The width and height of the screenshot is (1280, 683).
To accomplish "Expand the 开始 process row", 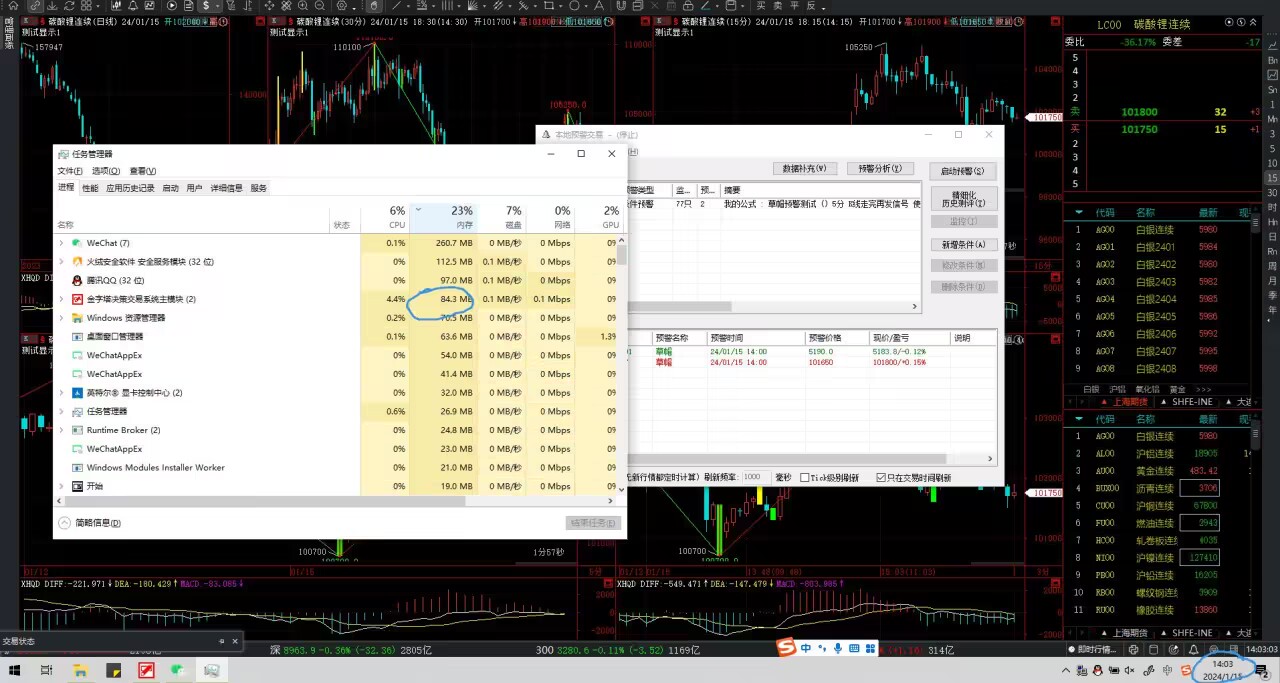I will click(x=61, y=486).
